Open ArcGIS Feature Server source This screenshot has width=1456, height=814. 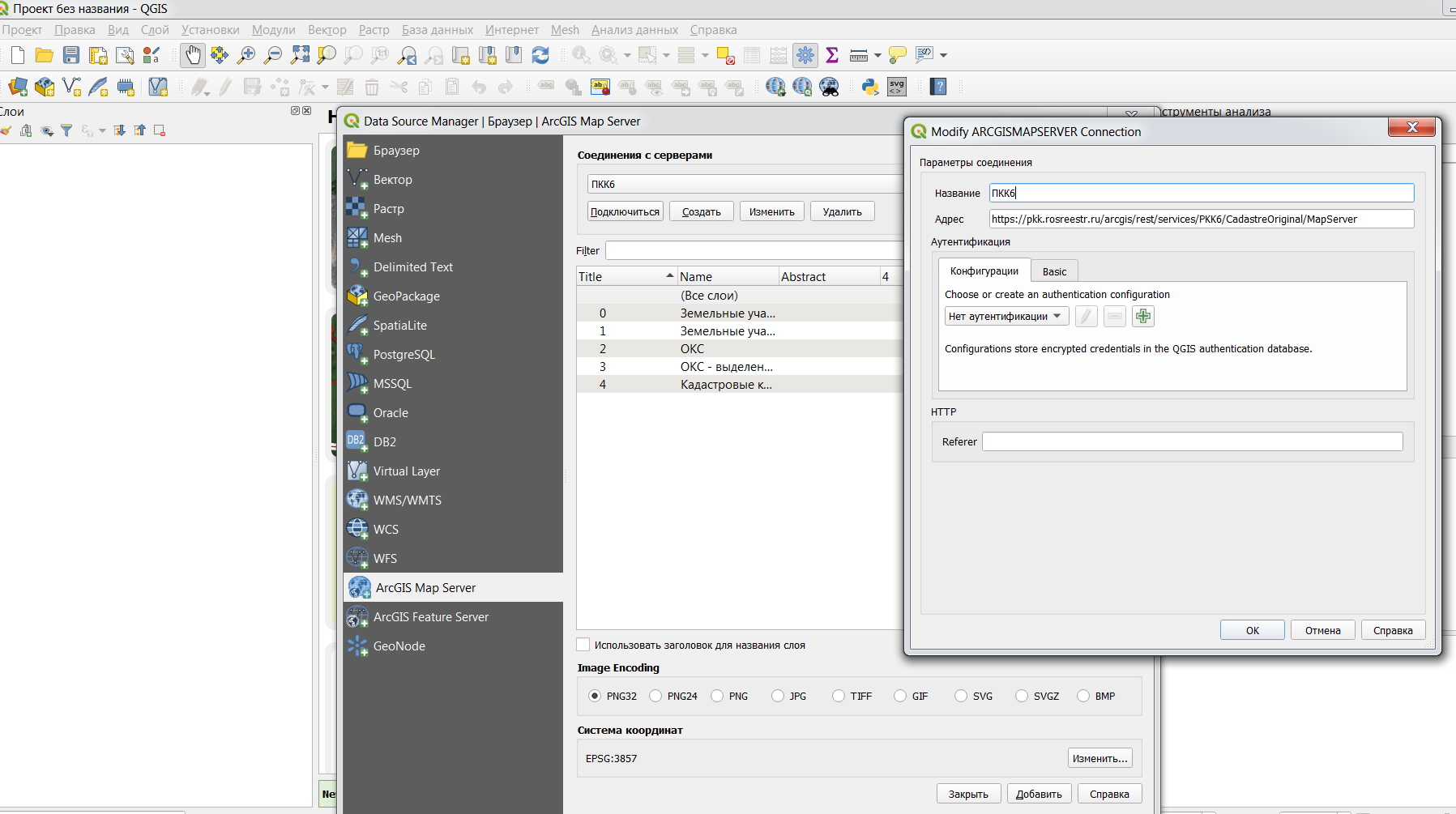[430, 617]
